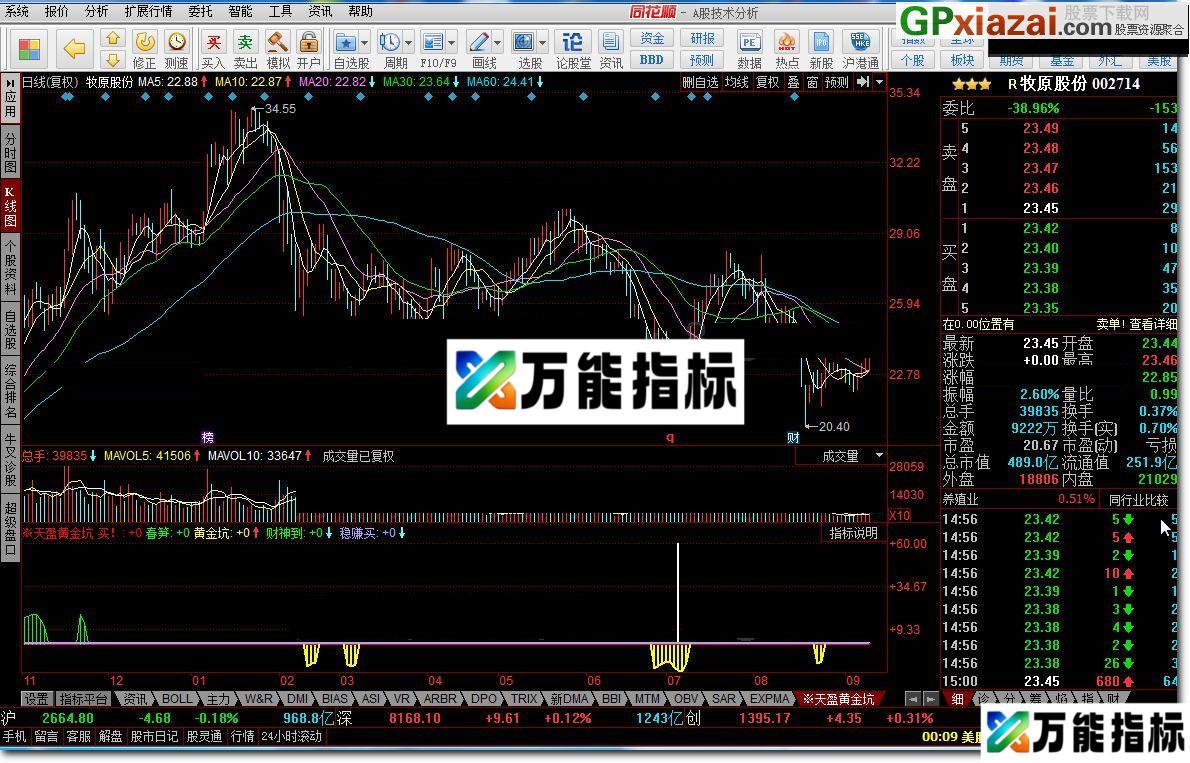
Task: Open the 选股 stock picker dropdown arrow
Action: (543, 42)
